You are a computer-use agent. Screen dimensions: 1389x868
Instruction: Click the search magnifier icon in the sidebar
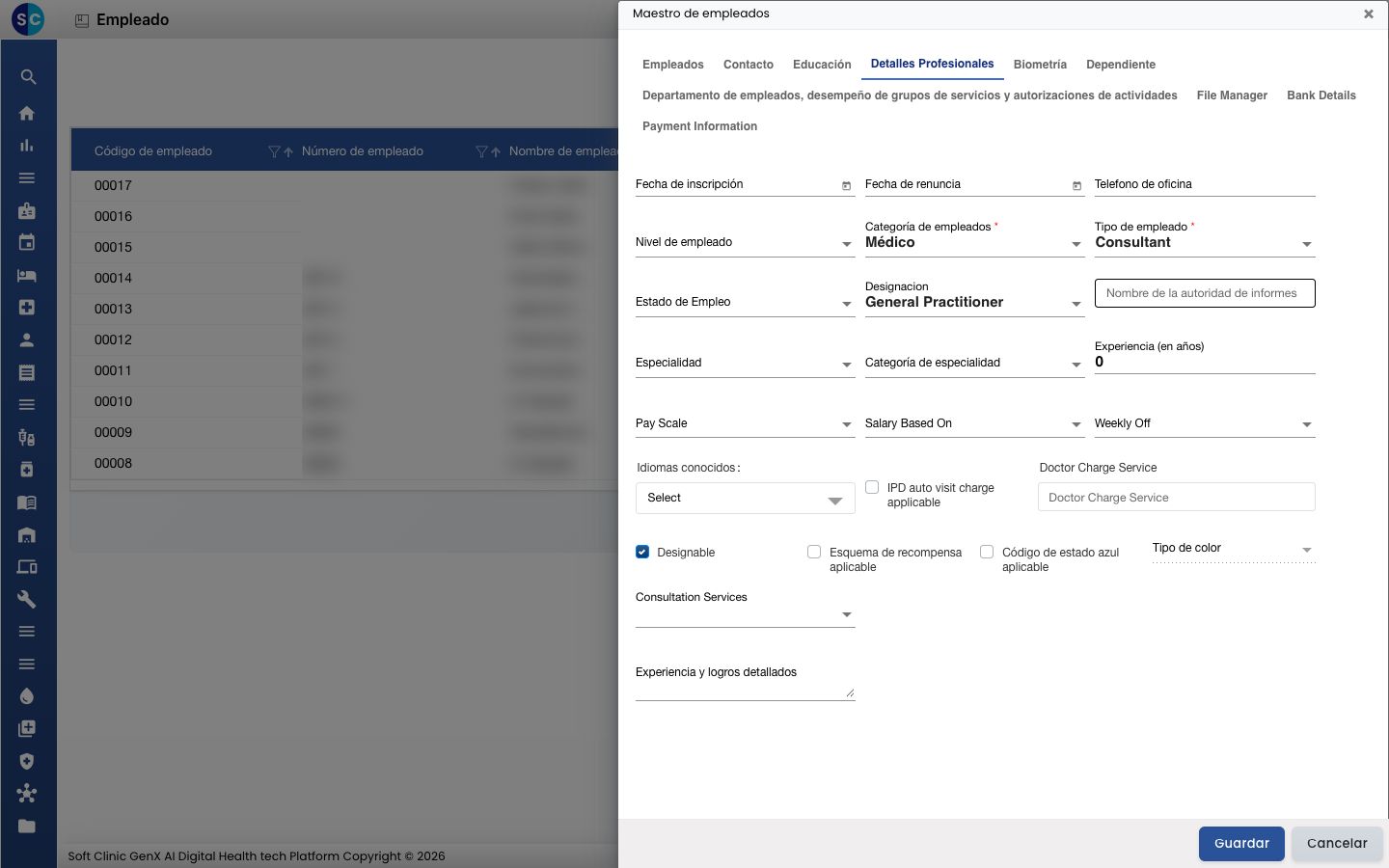(27, 77)
